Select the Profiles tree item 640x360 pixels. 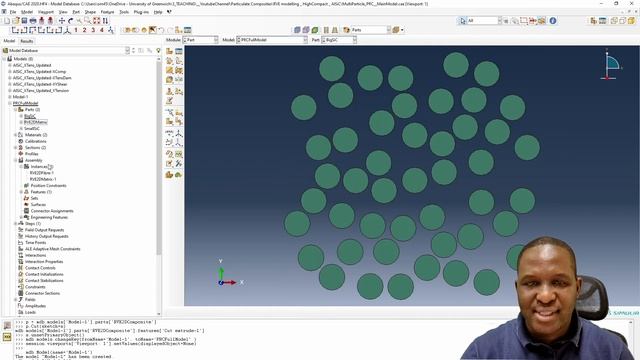[x=32, y=154]
